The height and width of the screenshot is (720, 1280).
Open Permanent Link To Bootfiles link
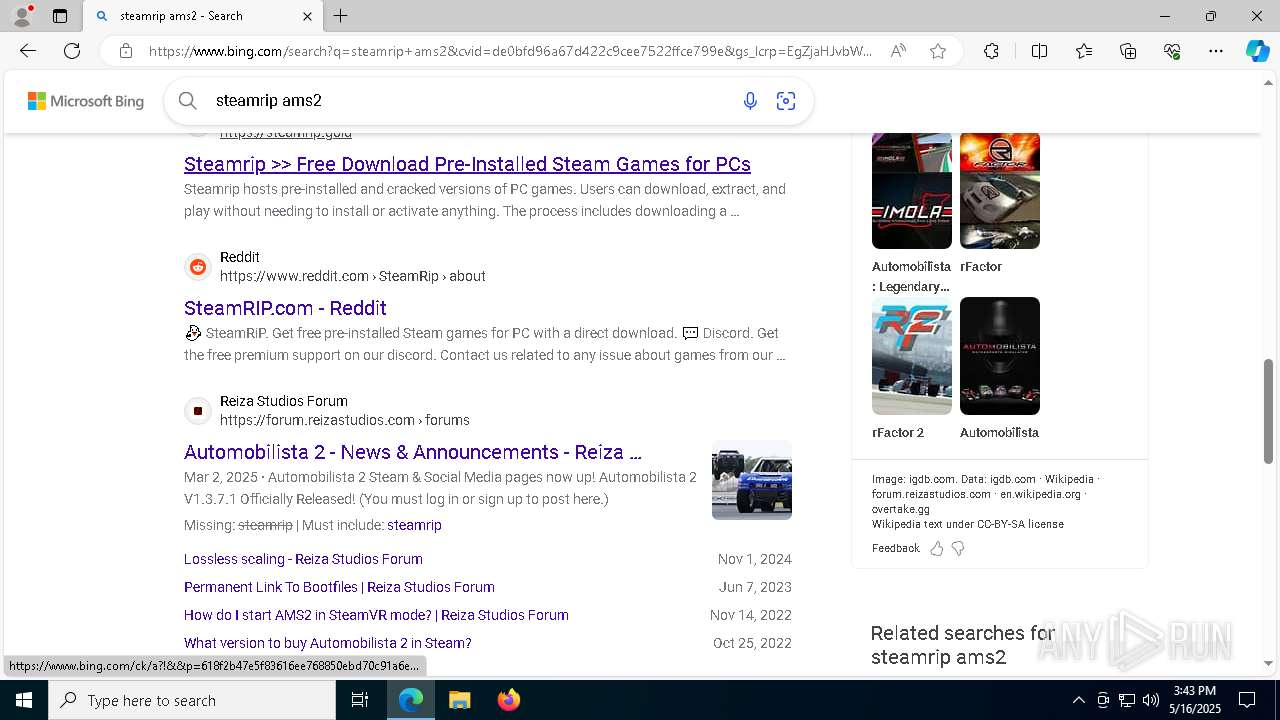tap(339, 587)
